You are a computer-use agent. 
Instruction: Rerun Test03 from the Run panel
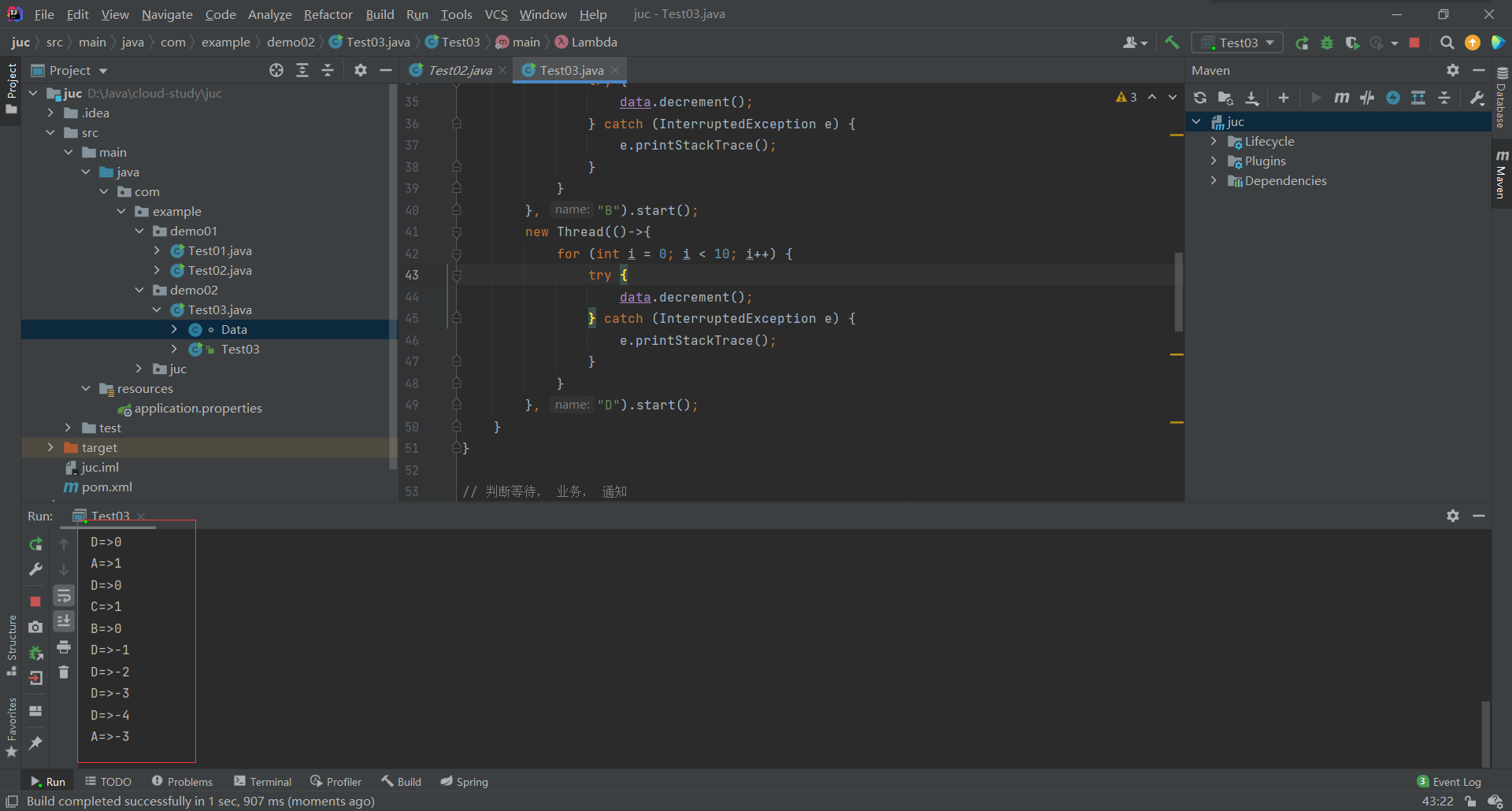(x=35, y=544)
